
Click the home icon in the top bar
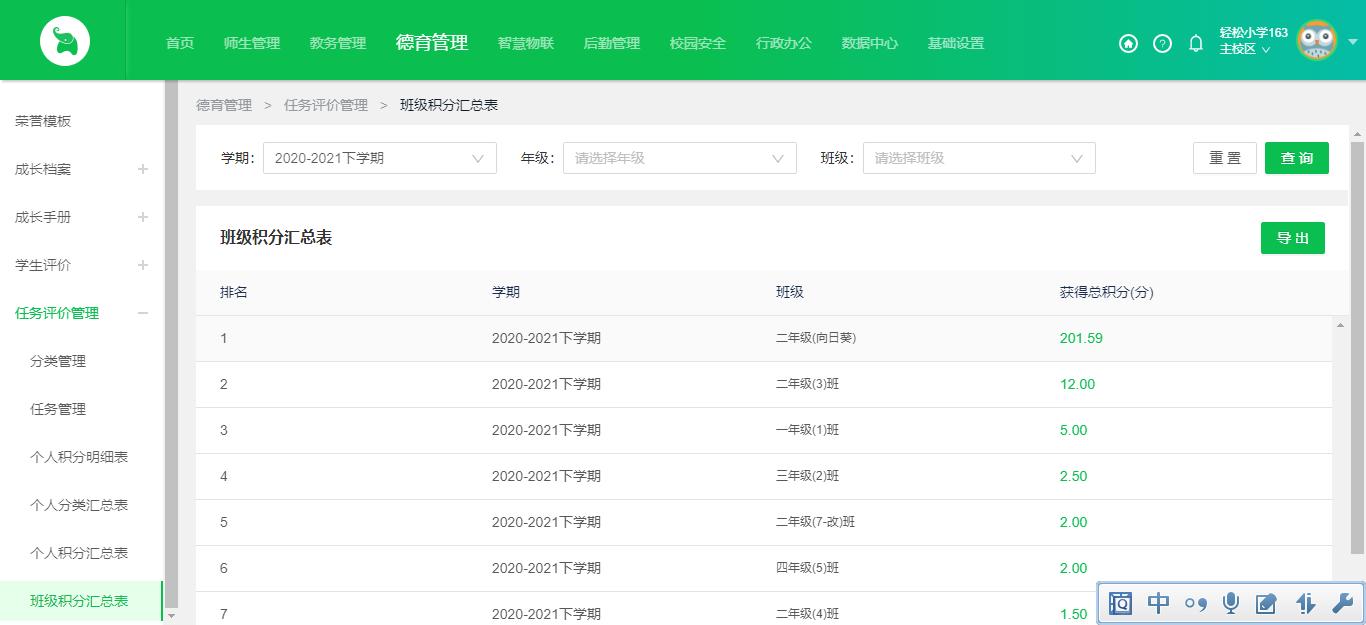(1128, 44)
